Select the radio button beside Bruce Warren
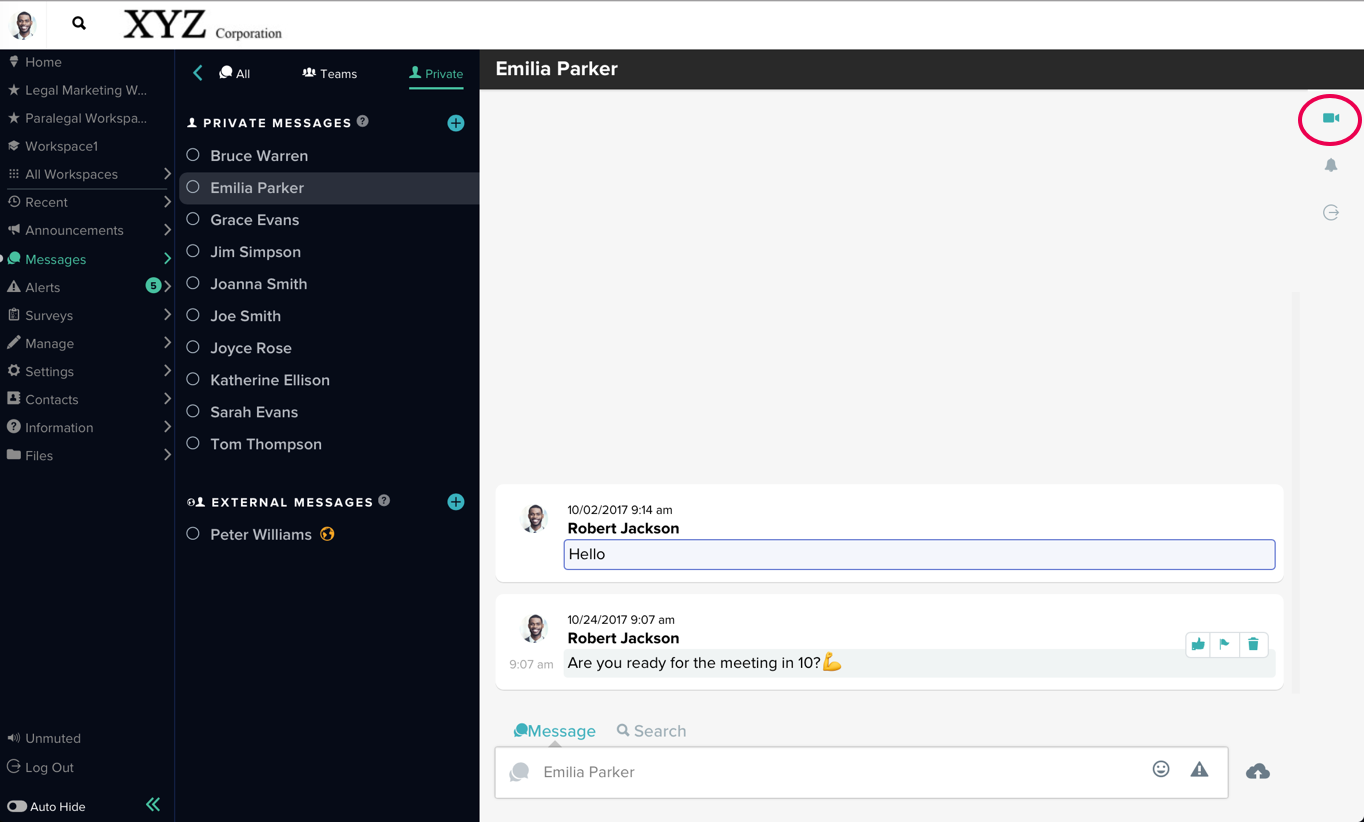 pyautogui.click(x=193, y=155)
